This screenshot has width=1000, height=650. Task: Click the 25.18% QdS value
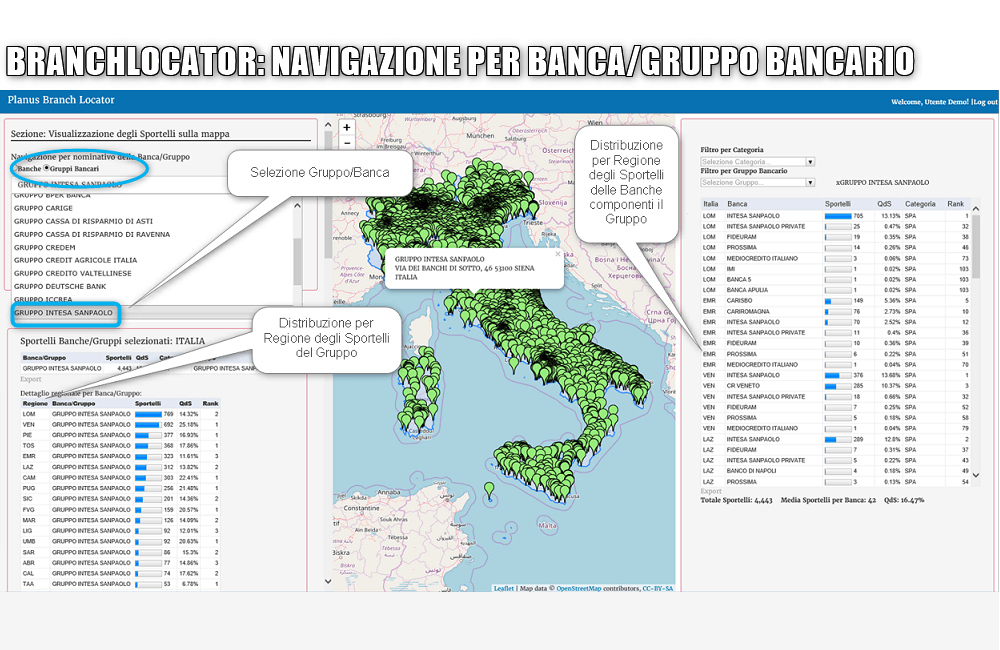click(x=188, y=424)
